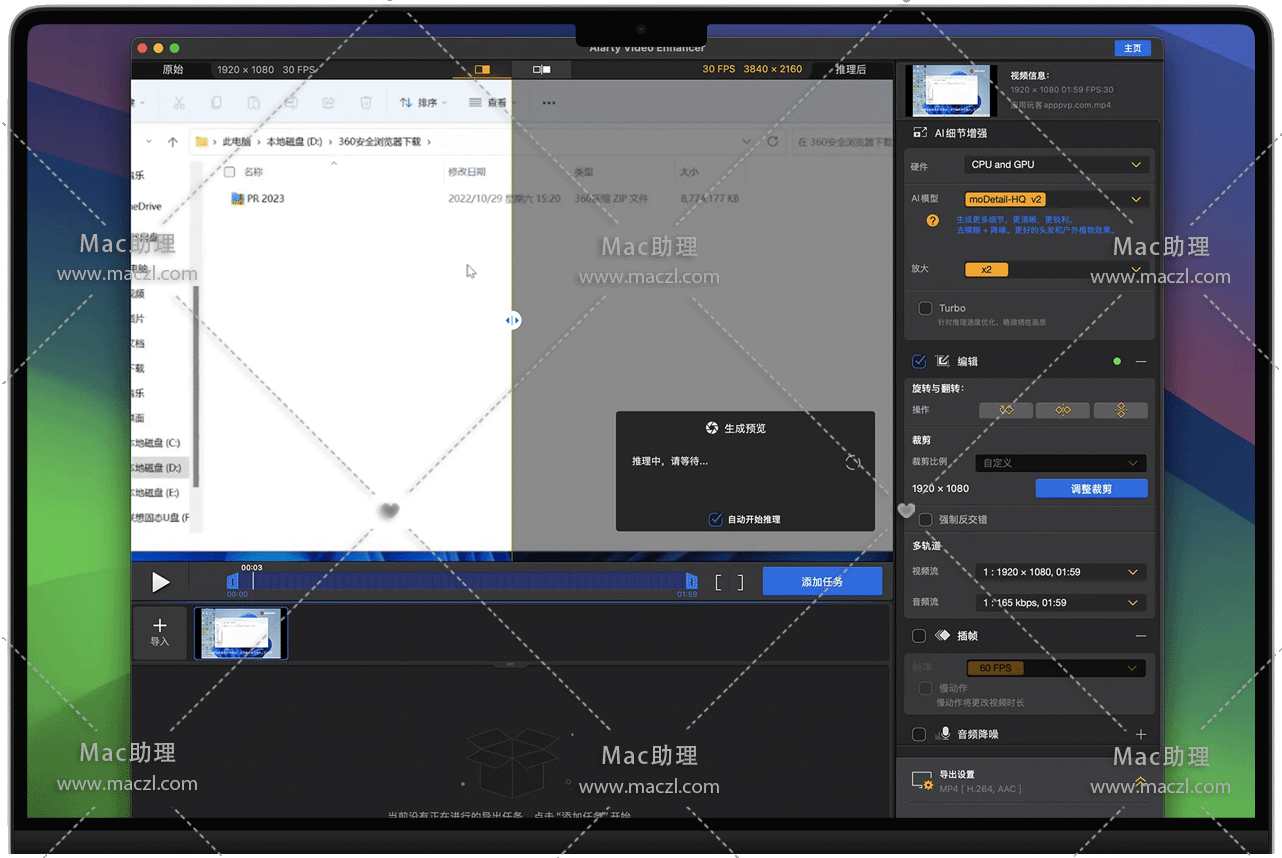
Task: Select the side-by-side compare mode icon
Action: pyautogui.click(x=541, y=69)
